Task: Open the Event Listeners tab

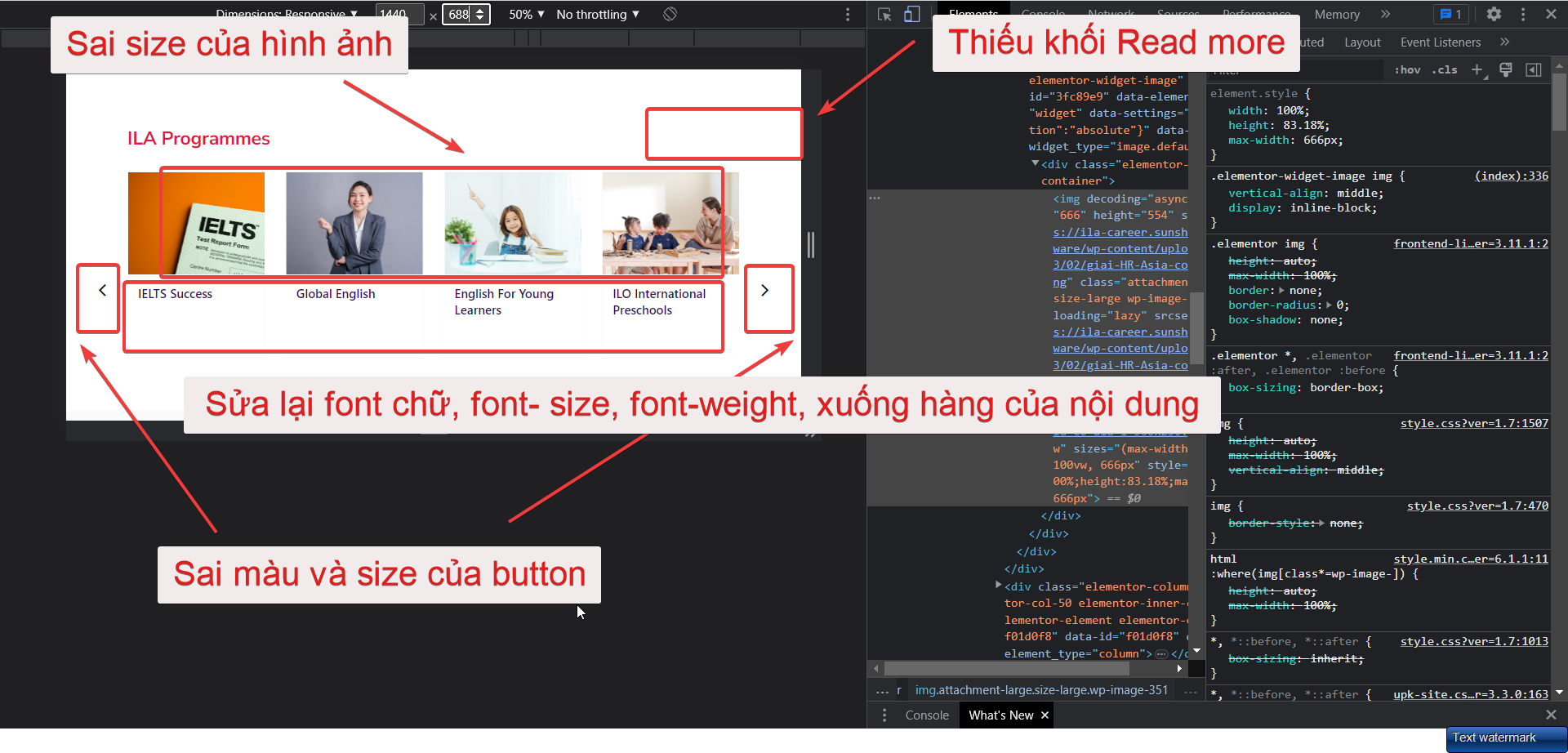Action: tap(1441, 42)
